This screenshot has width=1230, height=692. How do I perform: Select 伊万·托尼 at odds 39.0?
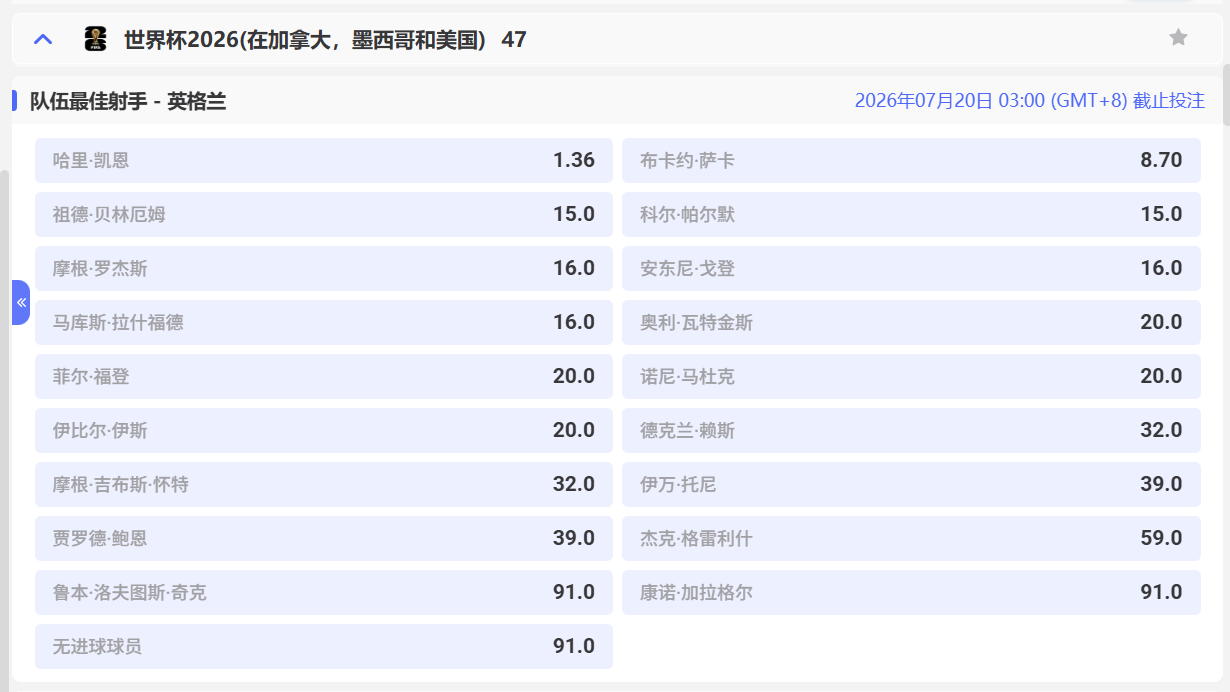[x=911, y=484]
